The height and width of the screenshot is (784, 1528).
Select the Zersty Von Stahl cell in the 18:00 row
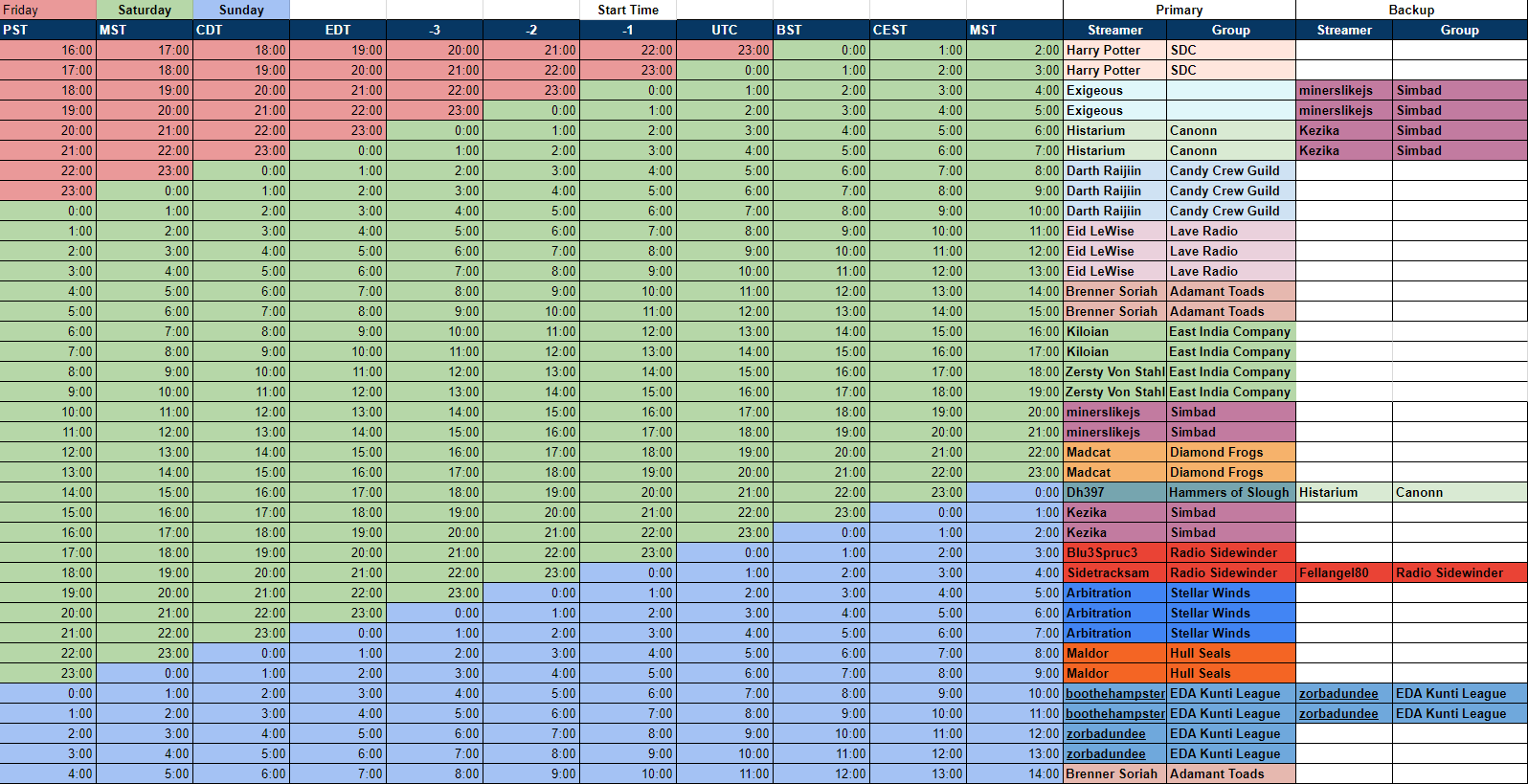1114,371
